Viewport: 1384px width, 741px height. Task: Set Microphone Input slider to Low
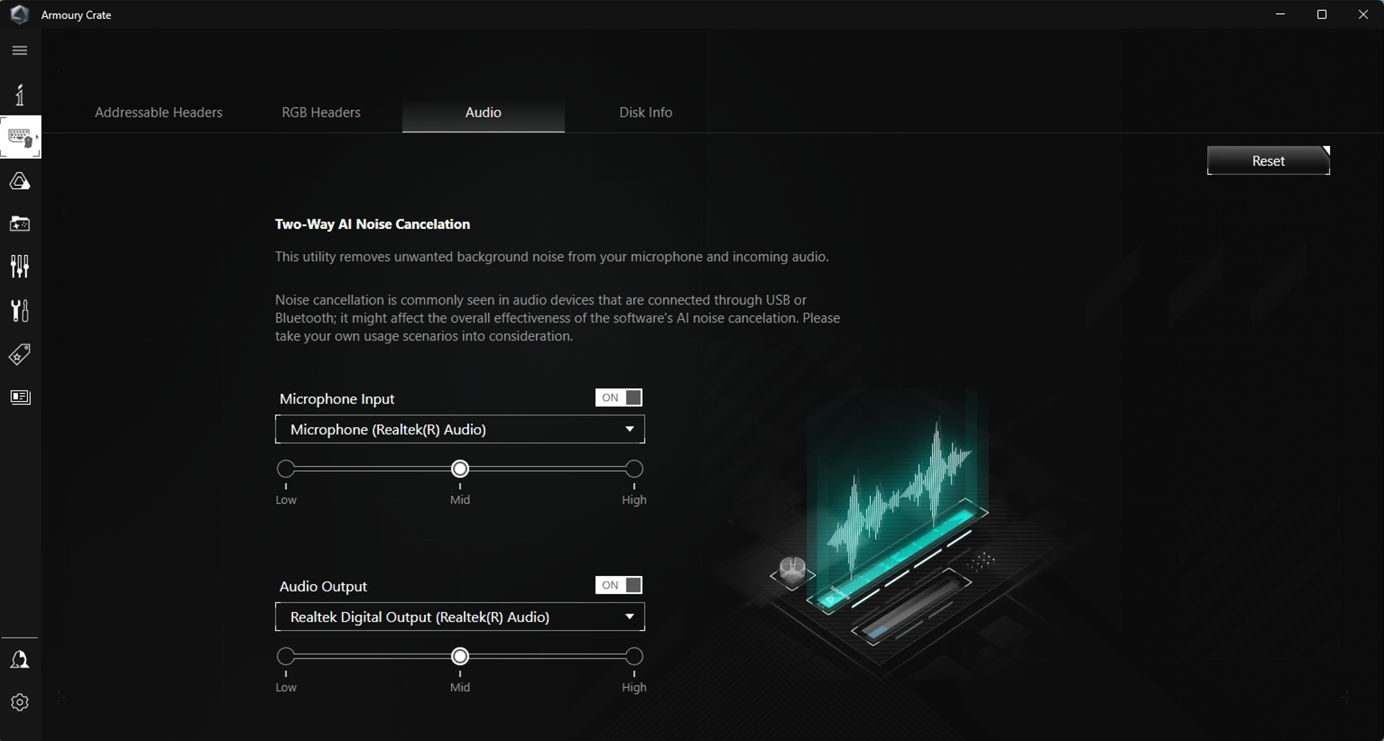point(286,468)
